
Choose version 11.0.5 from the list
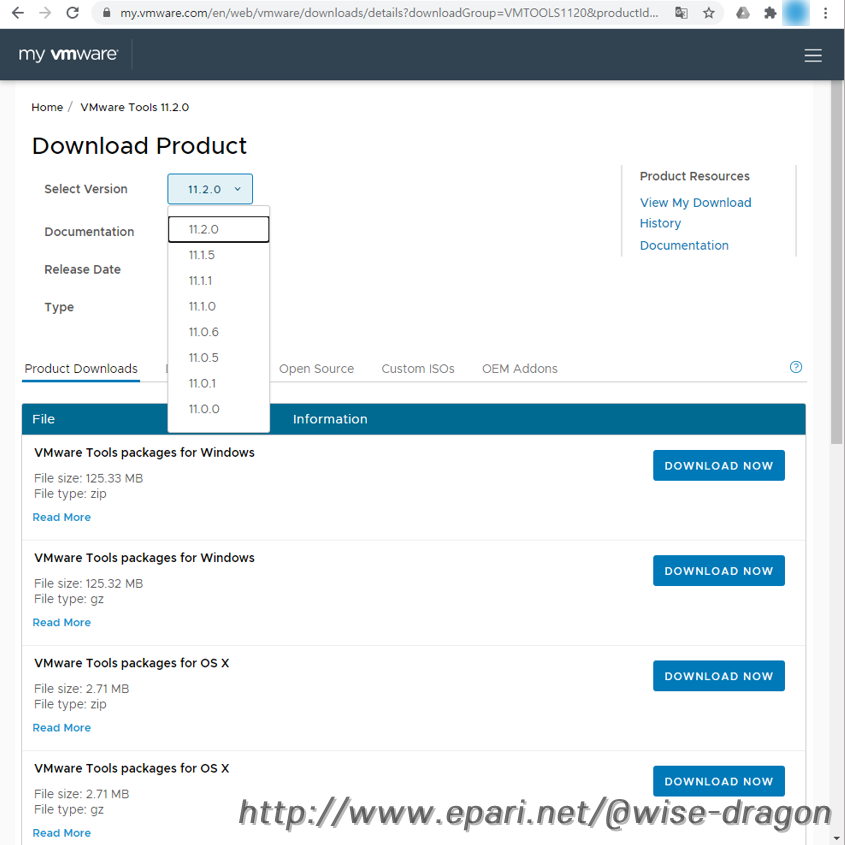pyautogui.click(x=218, y=357)
